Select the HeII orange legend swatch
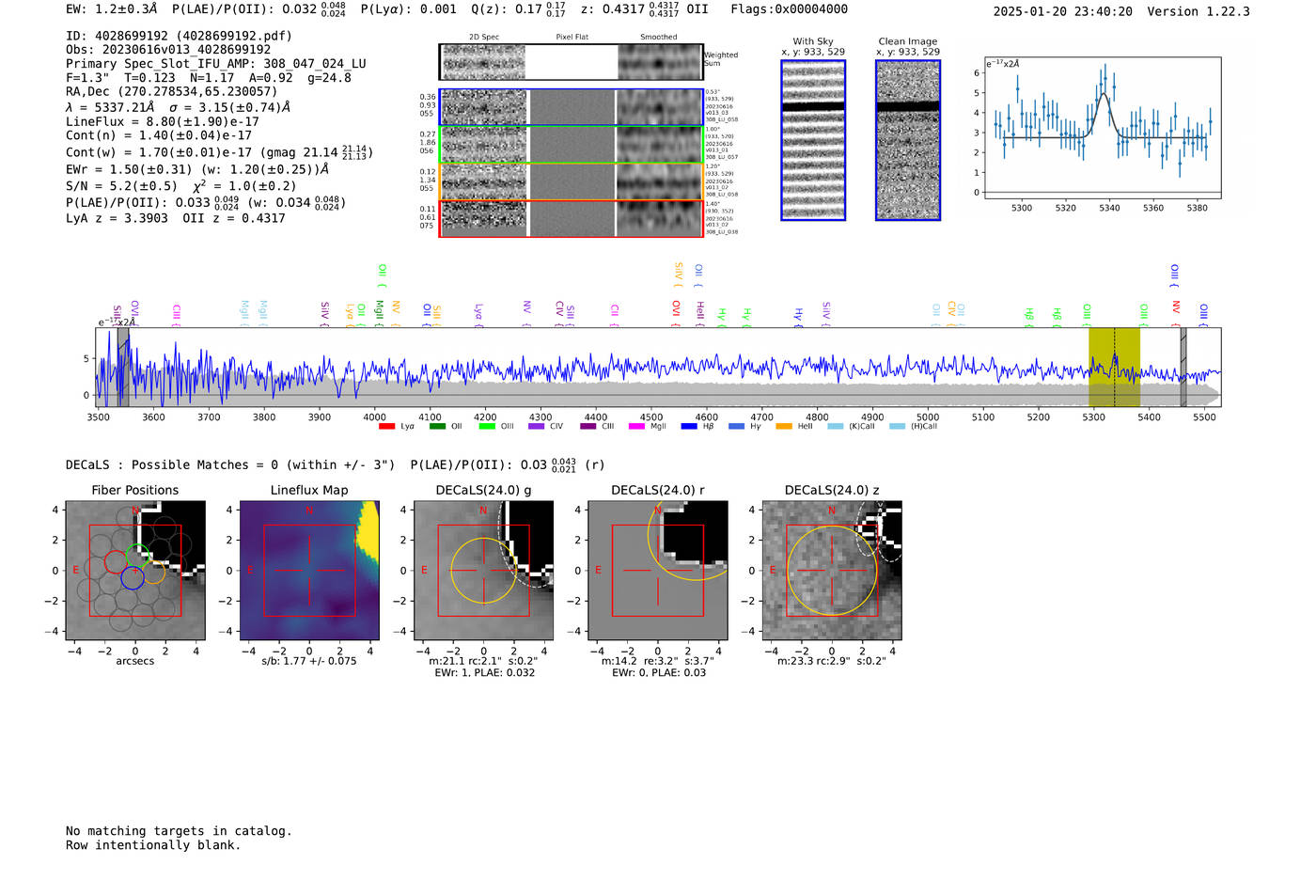The height and width of the screenshot is (896, 1316). [x=784, y=427]
